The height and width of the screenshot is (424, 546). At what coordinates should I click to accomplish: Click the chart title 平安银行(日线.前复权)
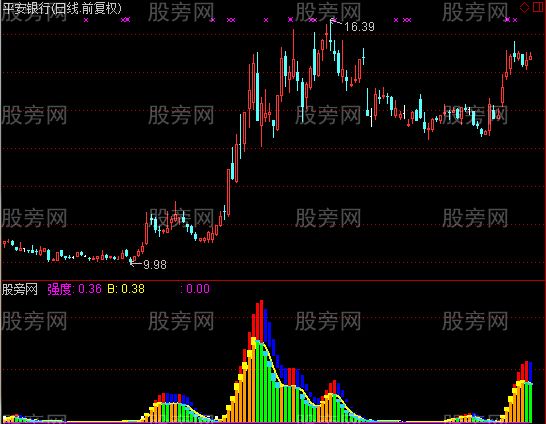pos(62,8)
